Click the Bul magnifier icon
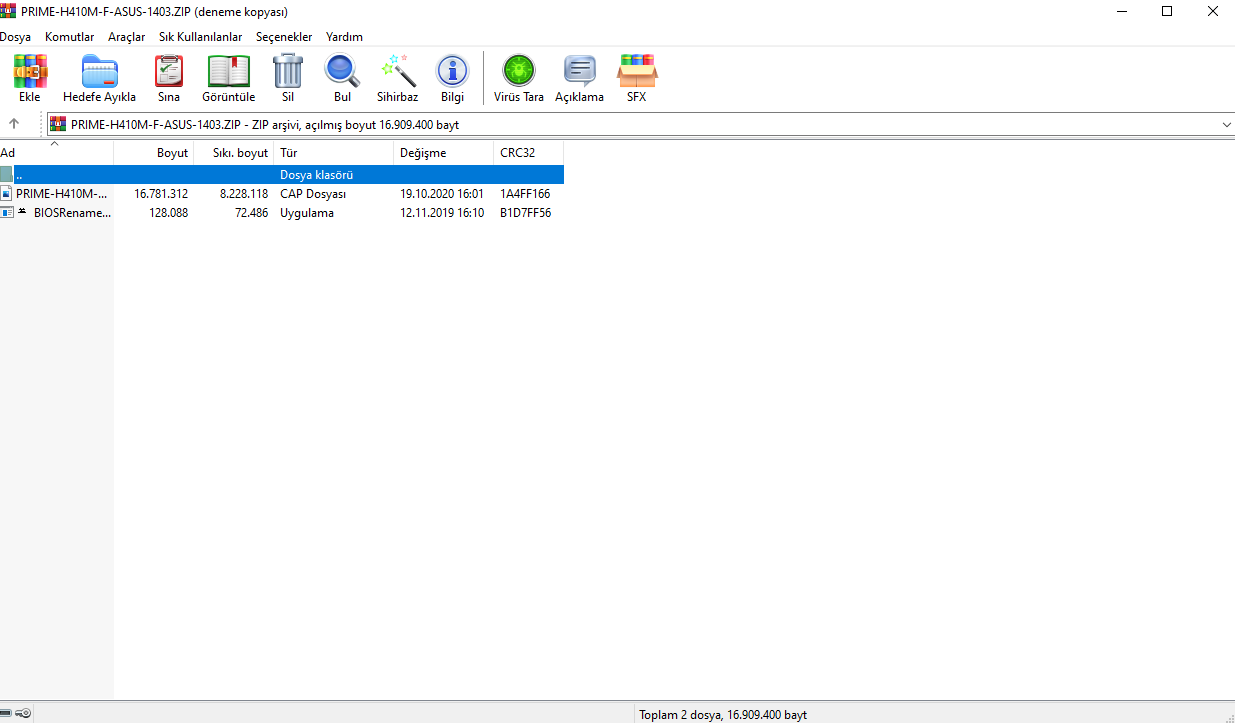Image resolution: width=1235 pixels, height=723 pixels. [342, 72]
